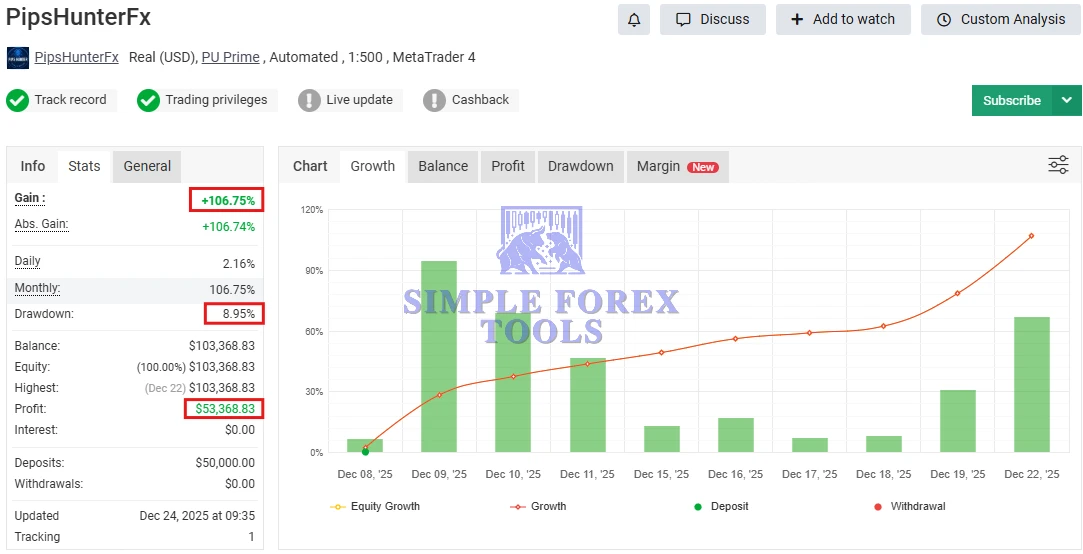The height and width of the screenshot is (554, 1083).
Task: Click the Dec 22 growth line point
Action: click(x=1031, y=236)
